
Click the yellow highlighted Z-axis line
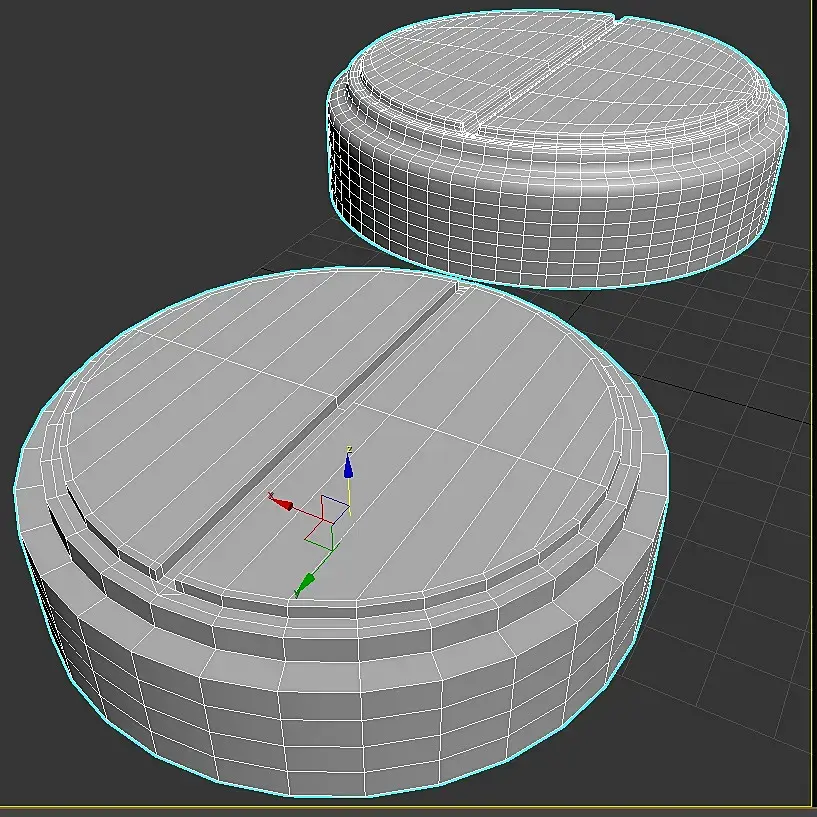pyautogui.click(x=349, y=497)
